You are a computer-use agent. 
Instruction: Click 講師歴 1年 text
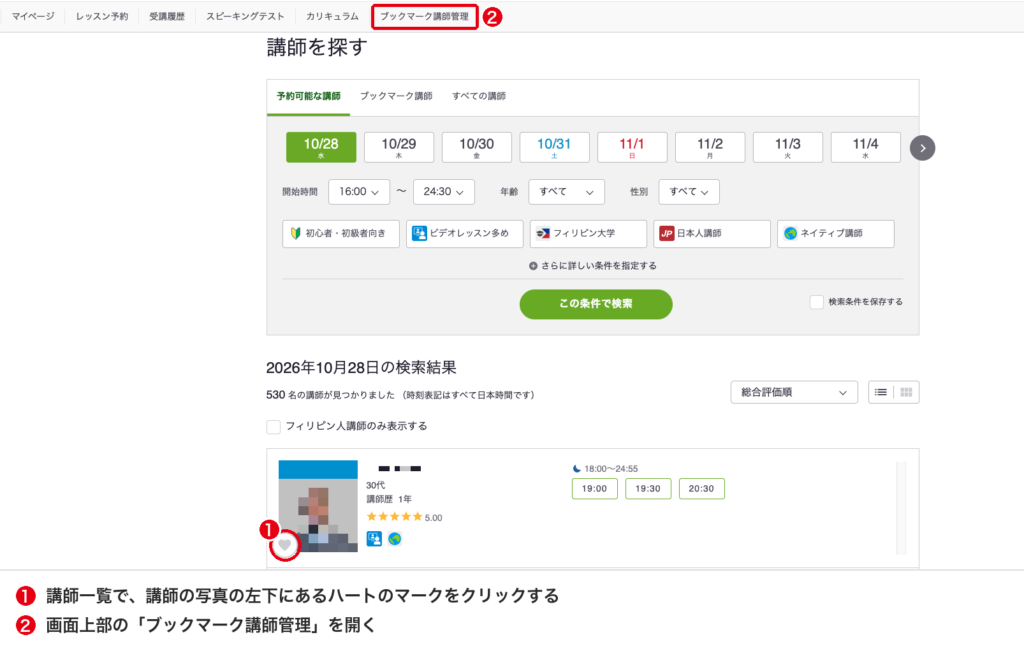(x=389, y=499)
